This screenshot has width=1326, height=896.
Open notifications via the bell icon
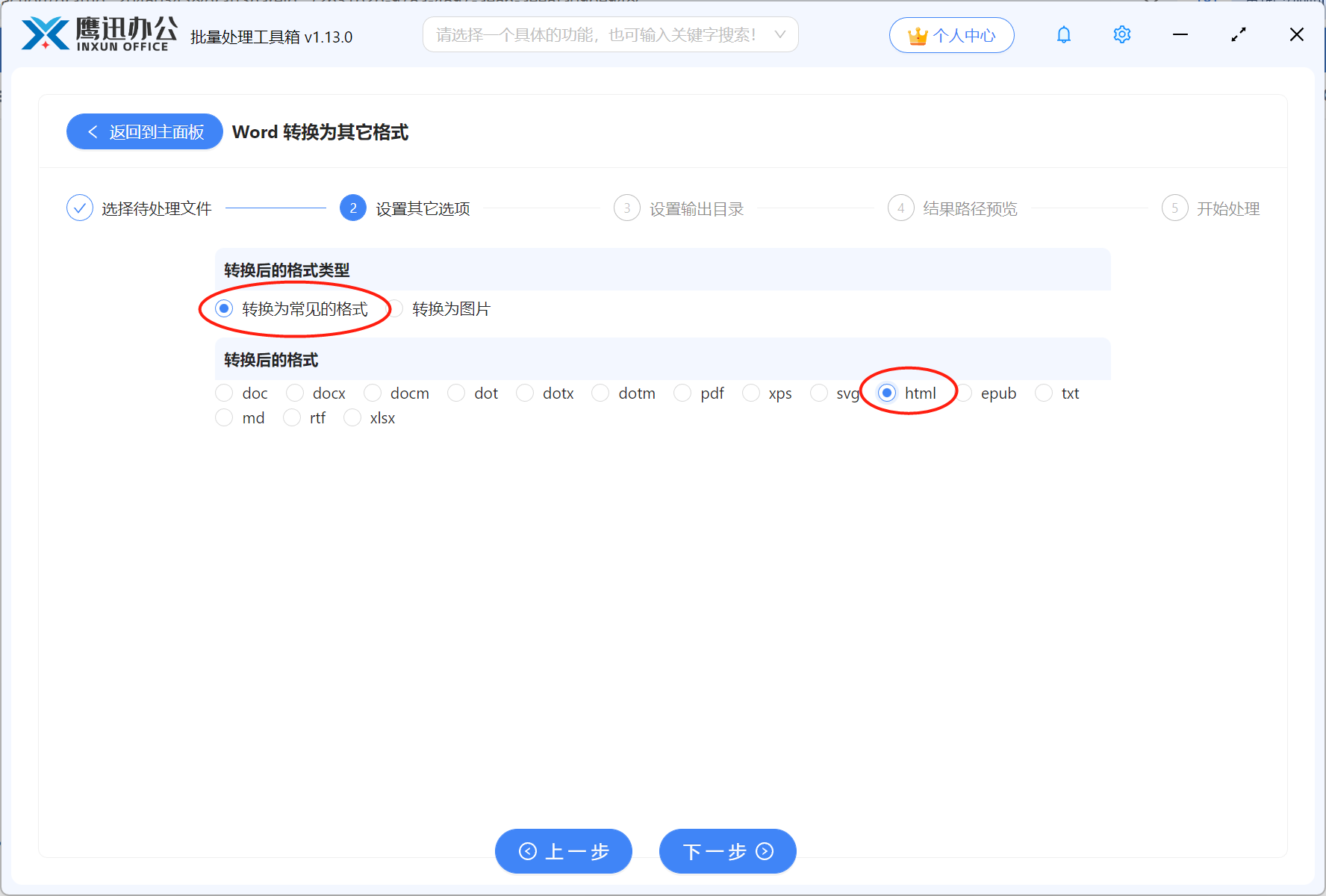tap(1063, 34)
